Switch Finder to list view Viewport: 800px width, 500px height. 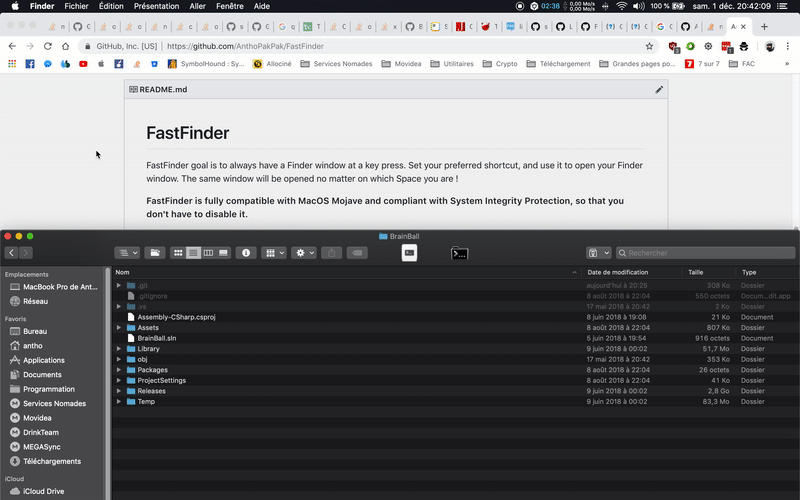[193, 253]
